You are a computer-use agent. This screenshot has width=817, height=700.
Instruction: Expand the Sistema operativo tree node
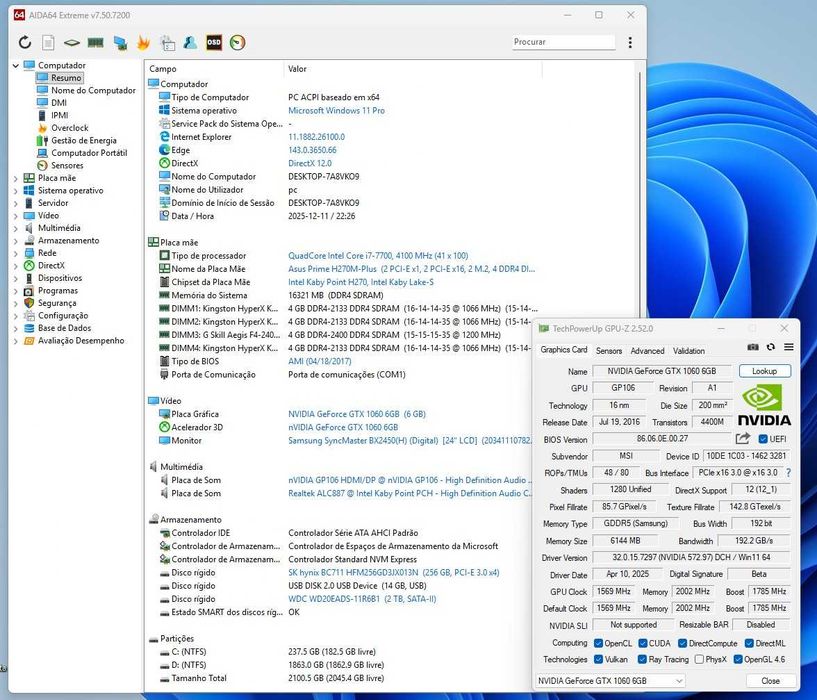point(16,191)
